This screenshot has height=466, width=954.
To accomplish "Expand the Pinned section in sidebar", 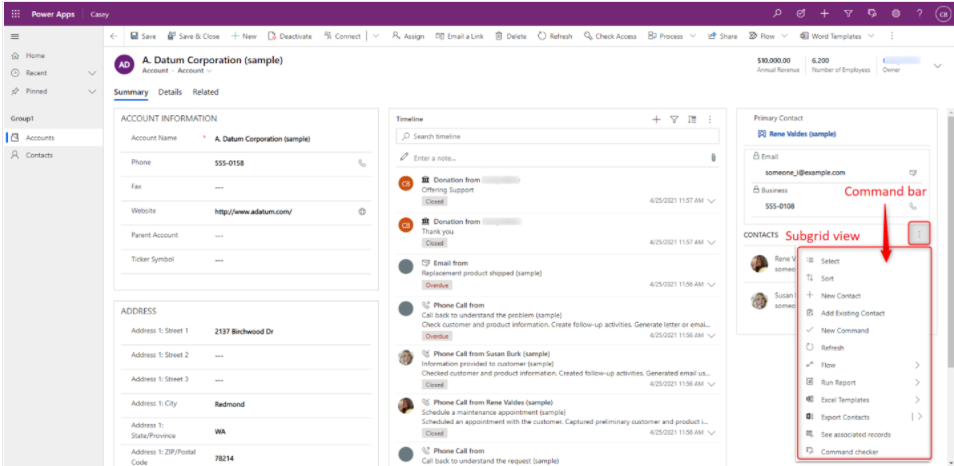I will (x=92, y=91).
